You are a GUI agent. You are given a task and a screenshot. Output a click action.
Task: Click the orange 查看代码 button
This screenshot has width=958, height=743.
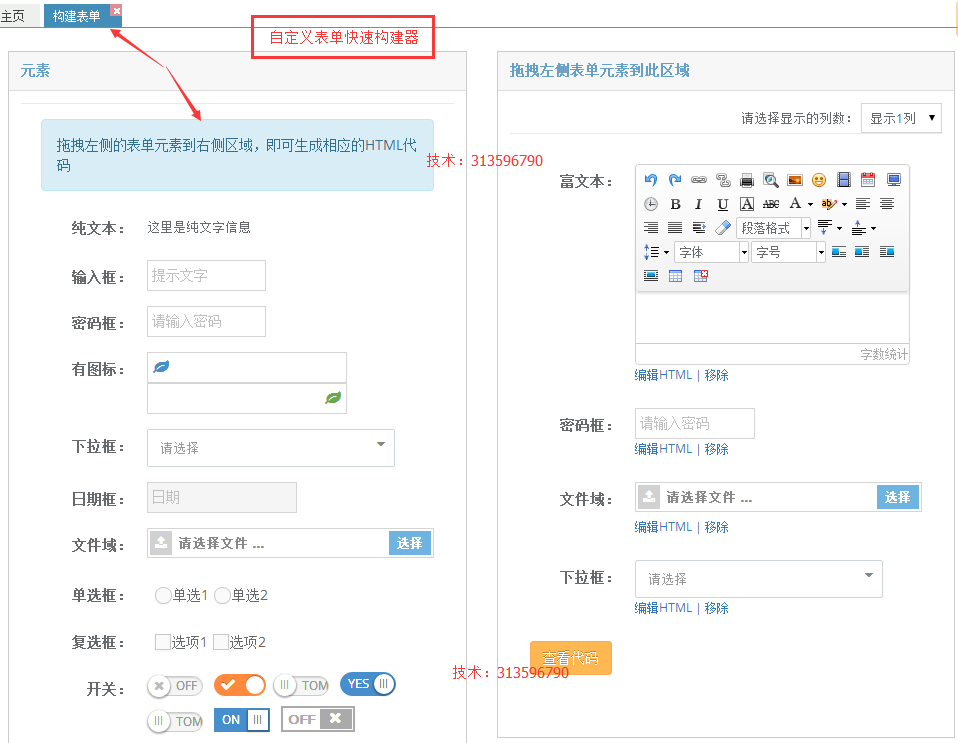coord(571,658)
